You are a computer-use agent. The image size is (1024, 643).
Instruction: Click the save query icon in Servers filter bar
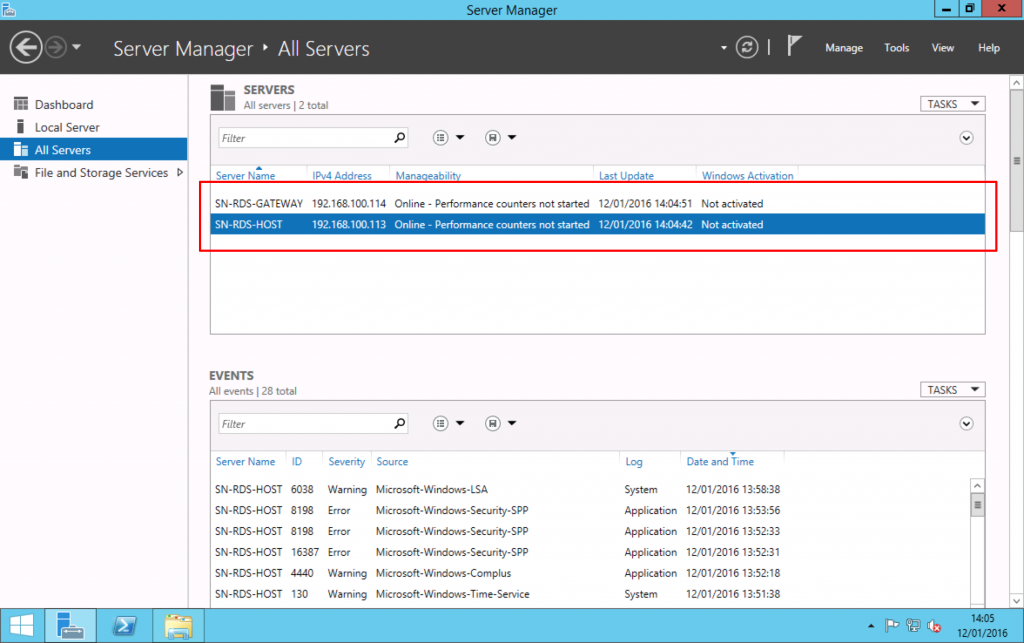click(493, 137)
